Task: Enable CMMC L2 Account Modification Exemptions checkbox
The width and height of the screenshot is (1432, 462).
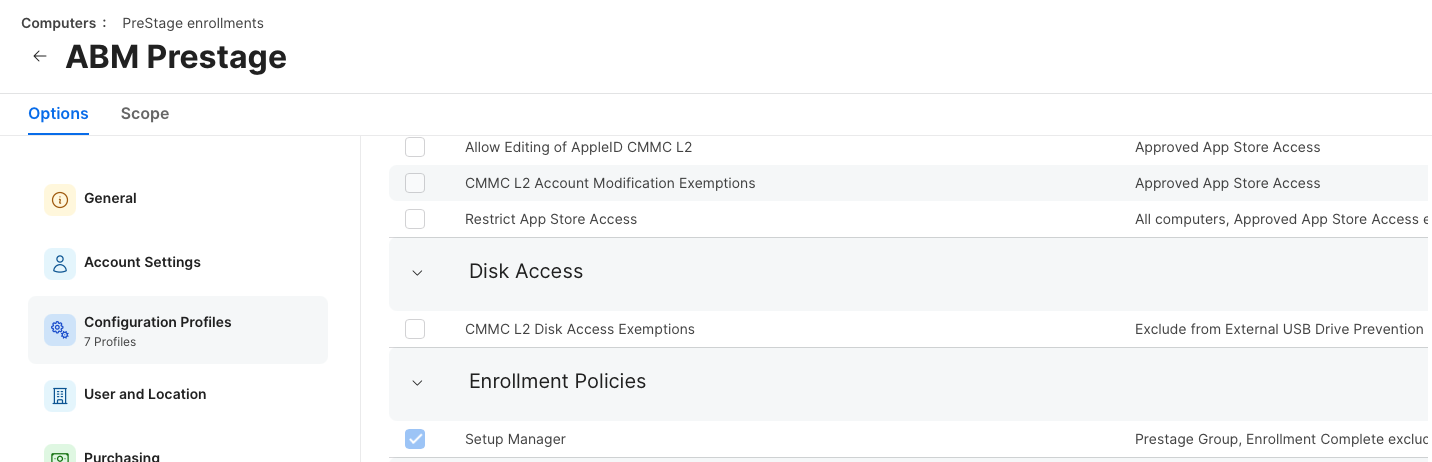Action: tap(415, 183)
